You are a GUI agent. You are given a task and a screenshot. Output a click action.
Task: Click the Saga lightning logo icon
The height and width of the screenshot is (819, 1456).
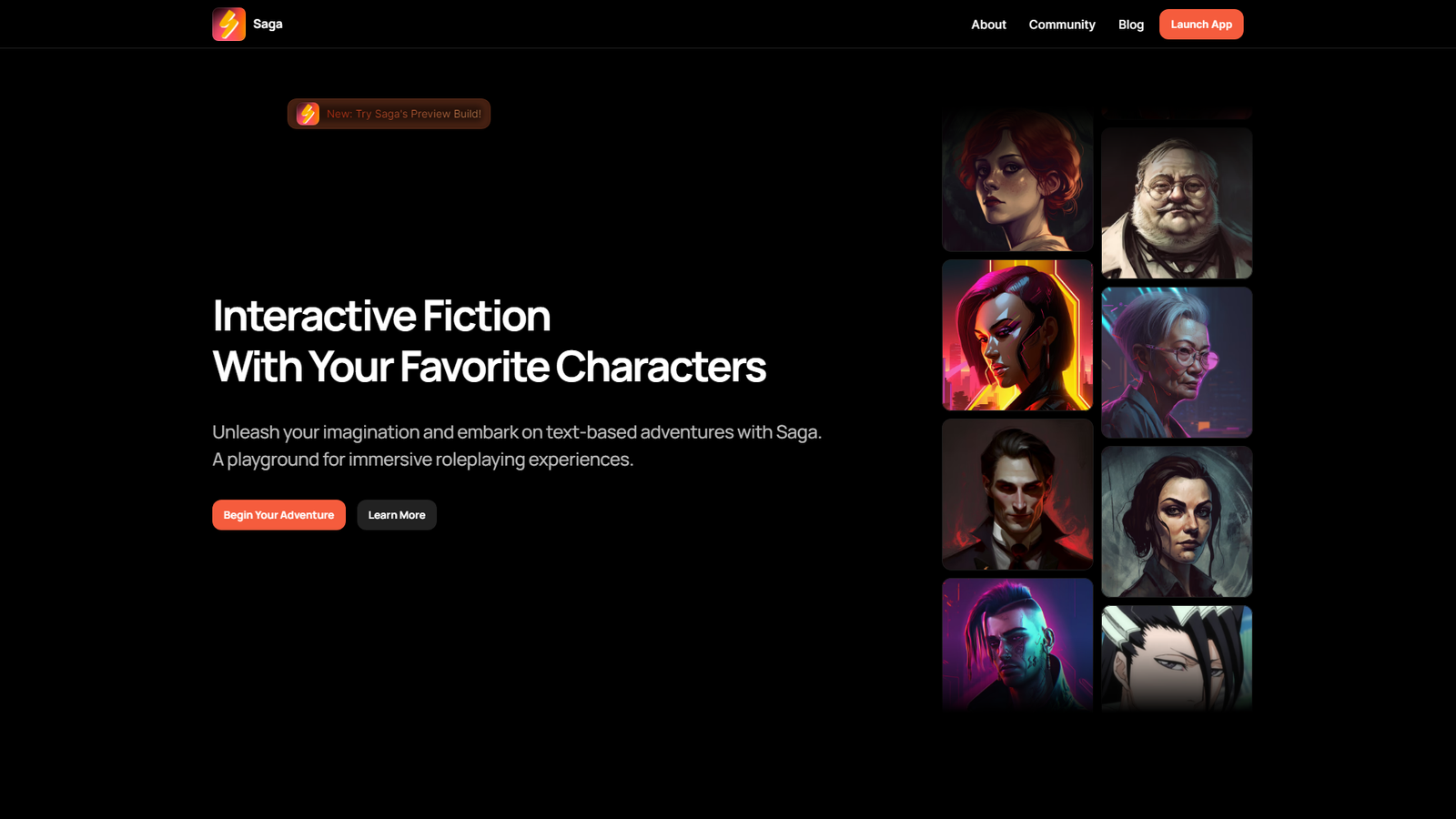click(228, 25)
